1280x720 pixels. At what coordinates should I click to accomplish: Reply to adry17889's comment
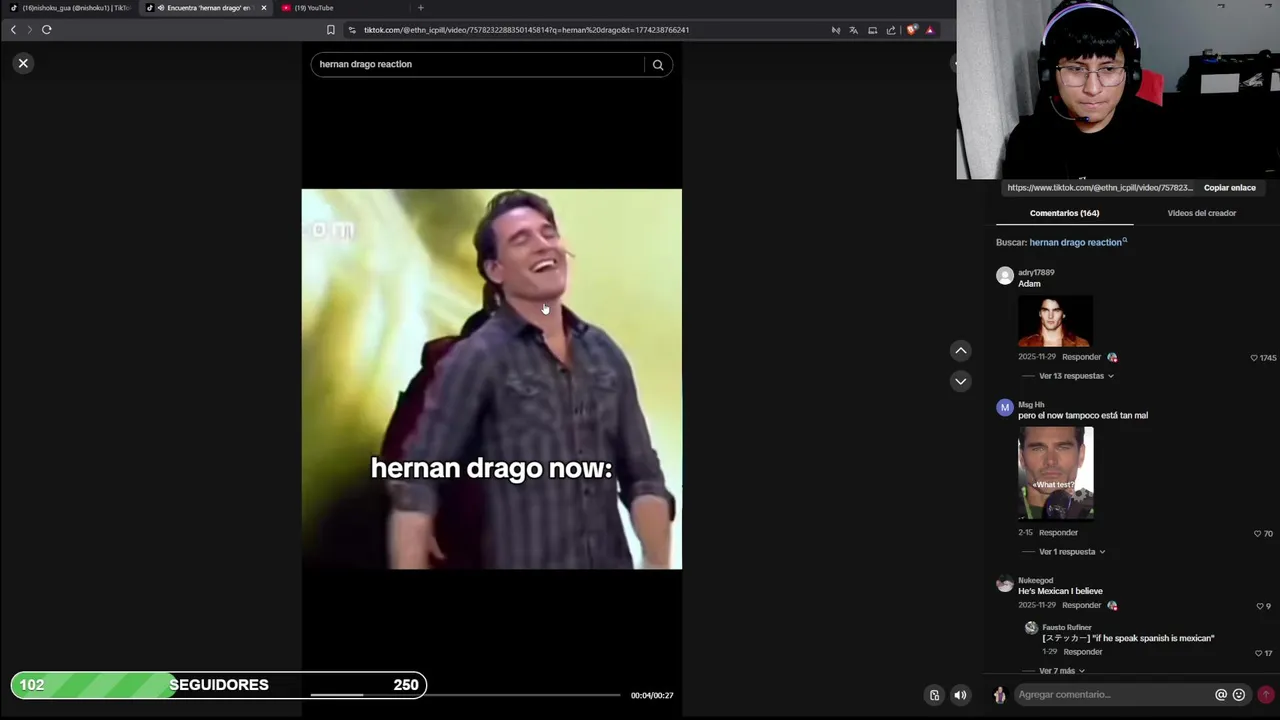(x=1081, y=357)
